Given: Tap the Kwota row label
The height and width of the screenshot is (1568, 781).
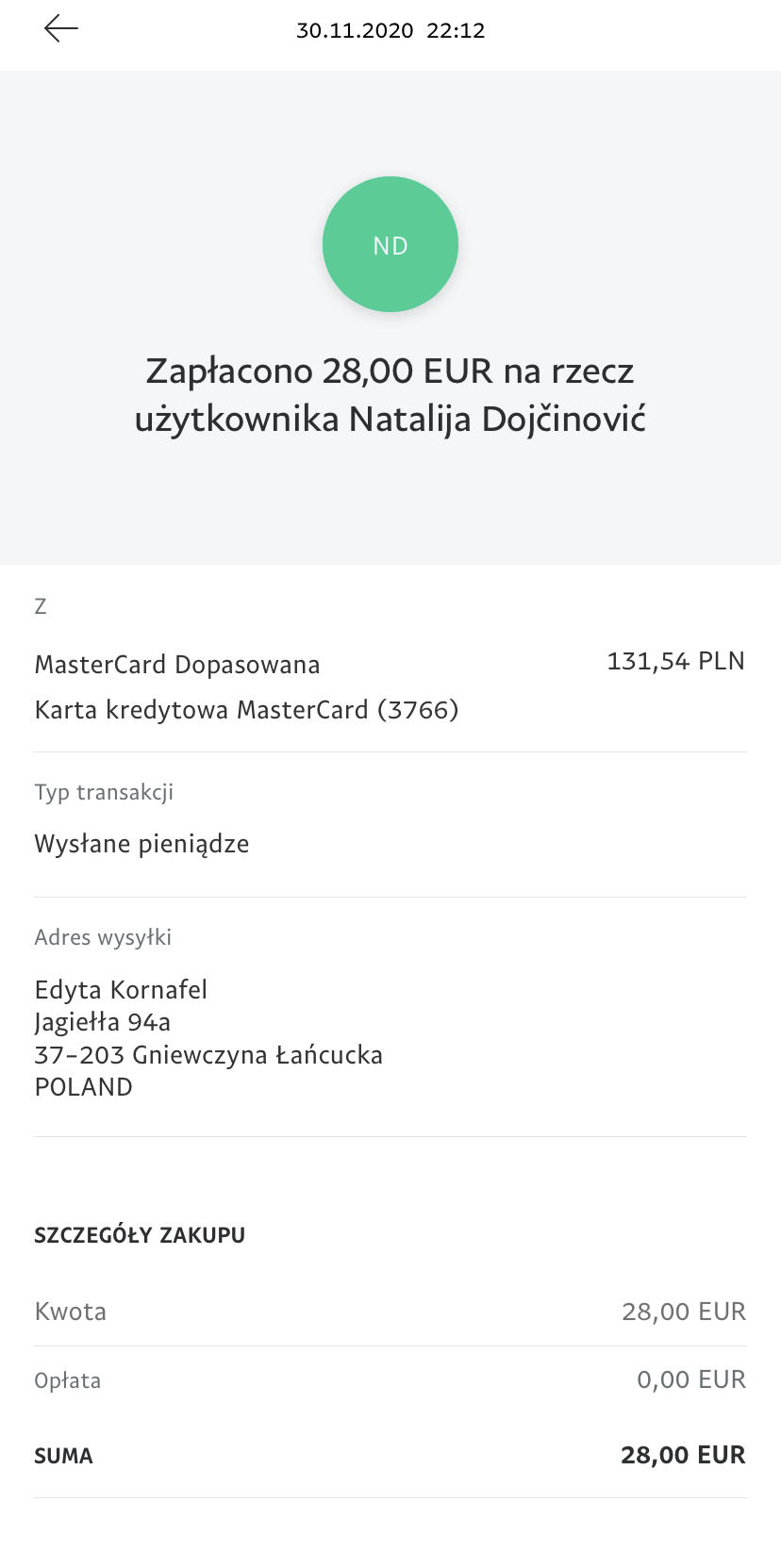Looking at the screenshot, I should pyautogui.click(x=71, y=1312).
